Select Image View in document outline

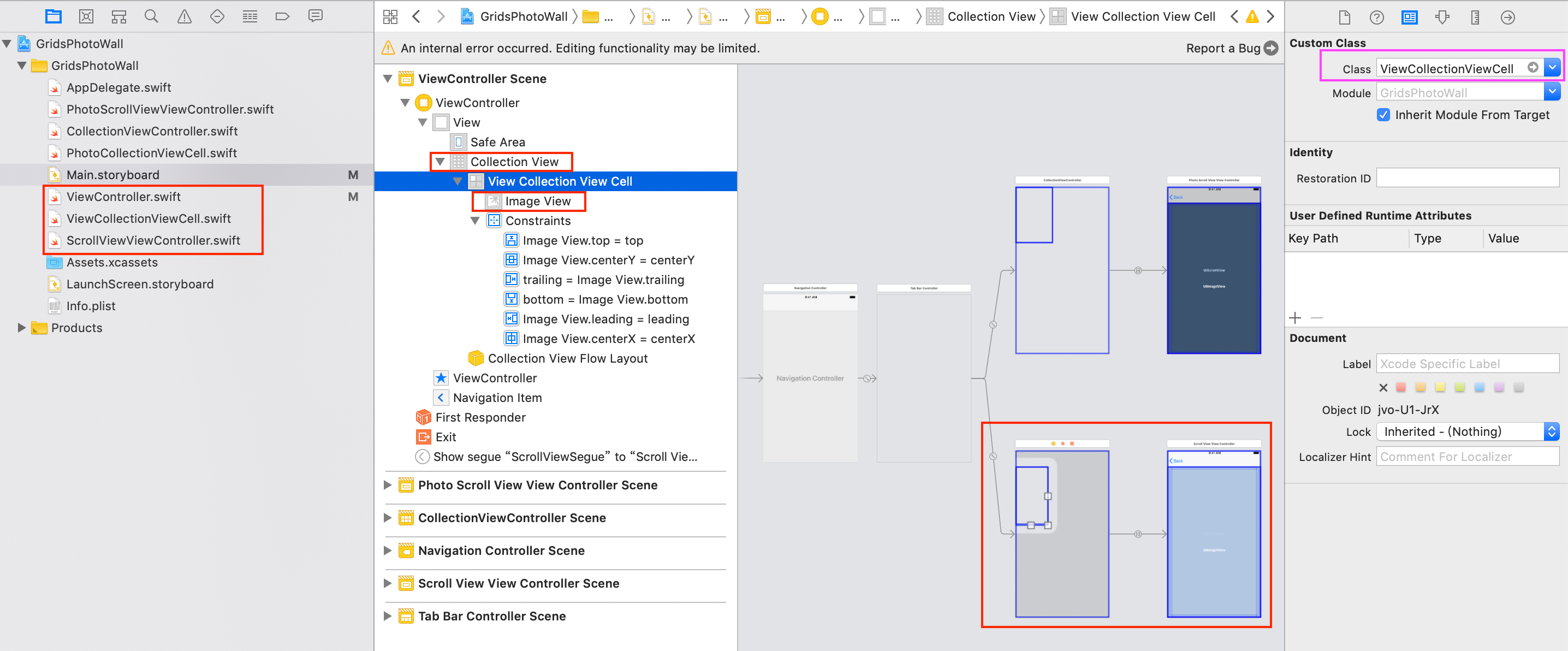tap(537, 202)
